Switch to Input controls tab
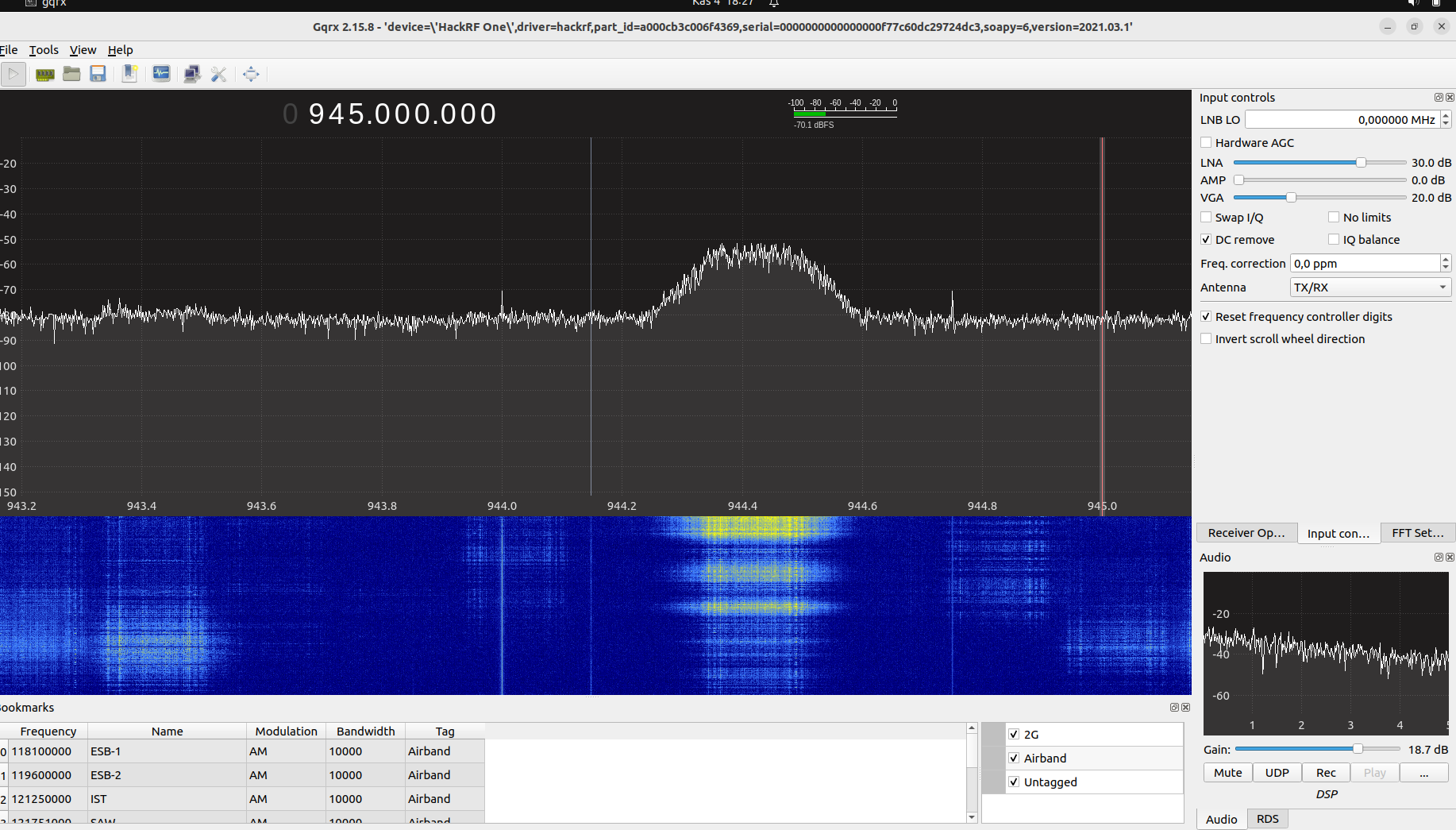 tap(1339, 533)
